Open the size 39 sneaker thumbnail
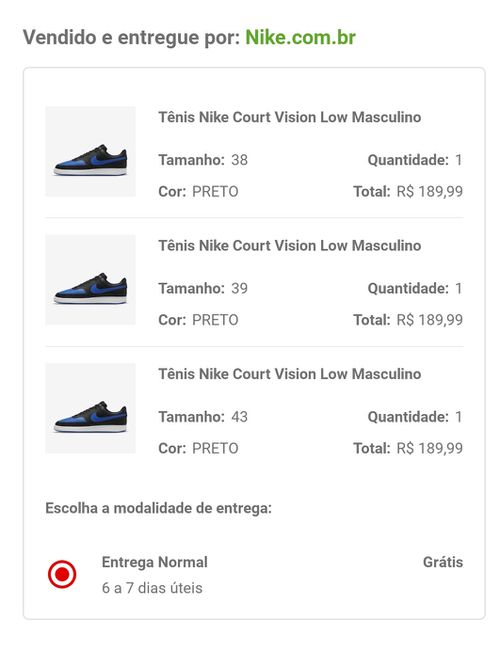Screen dimensions: 500x667 [x=91, y=280]
